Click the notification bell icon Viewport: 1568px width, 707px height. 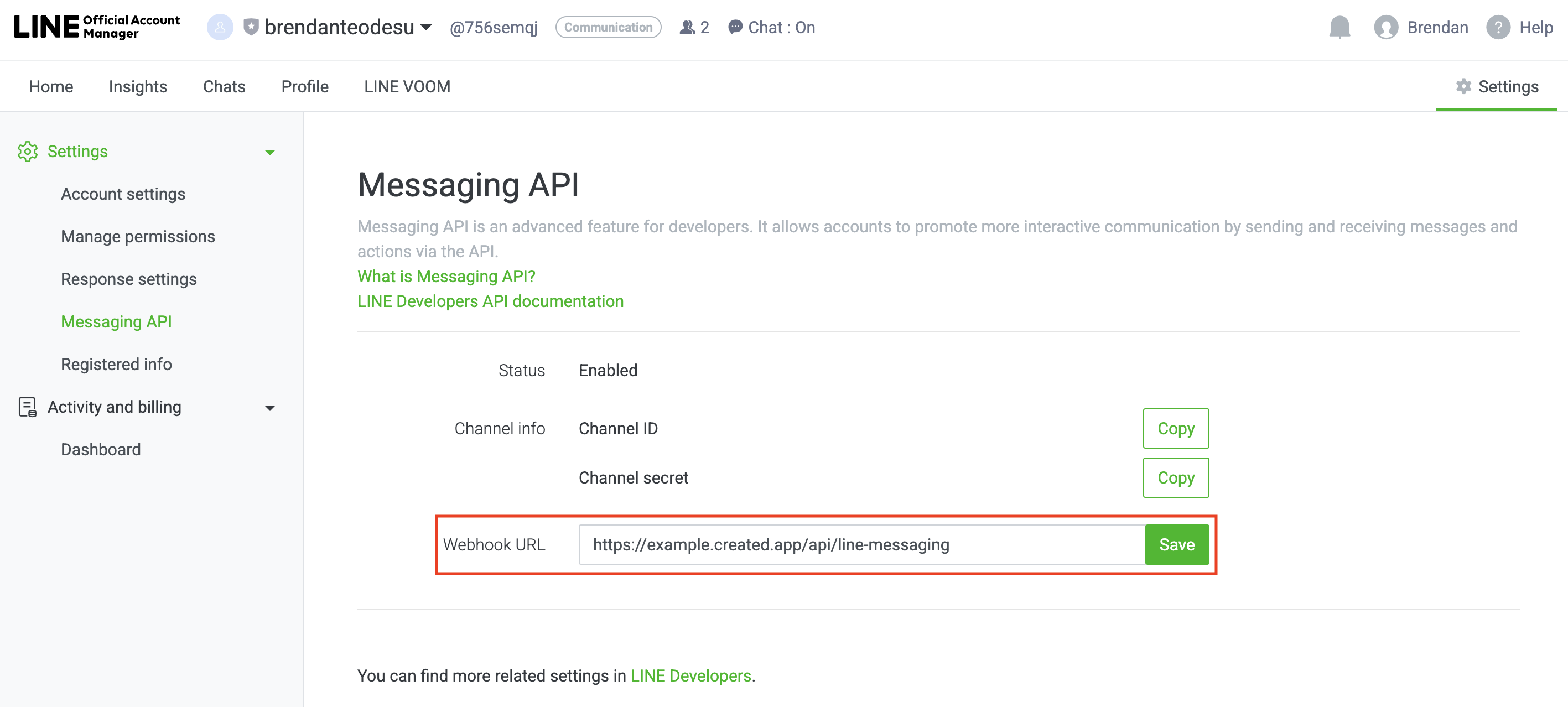click(x=1339, y=27)
